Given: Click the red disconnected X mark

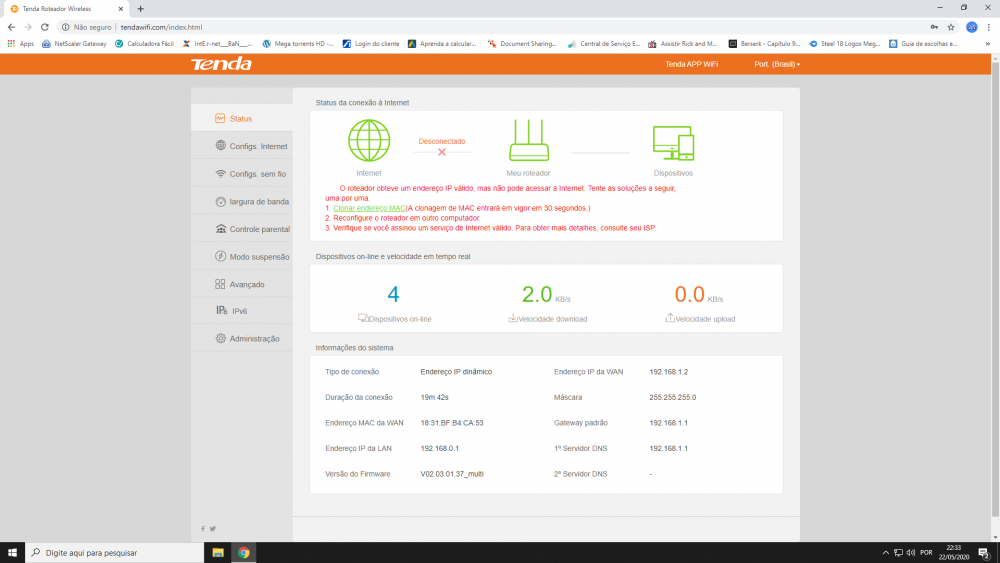Looking at the screenshot, I should 441,152.
